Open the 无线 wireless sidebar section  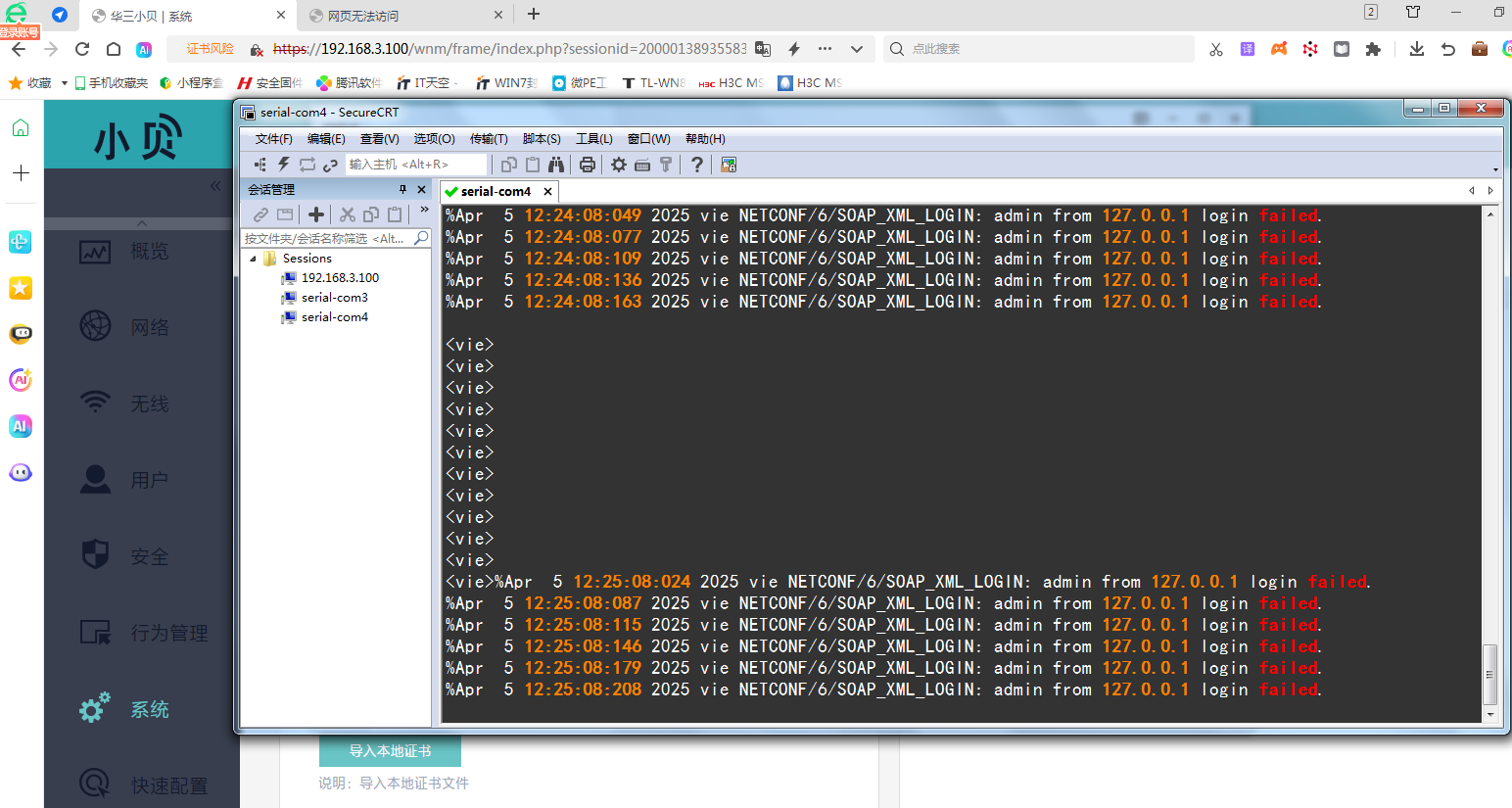149,404
